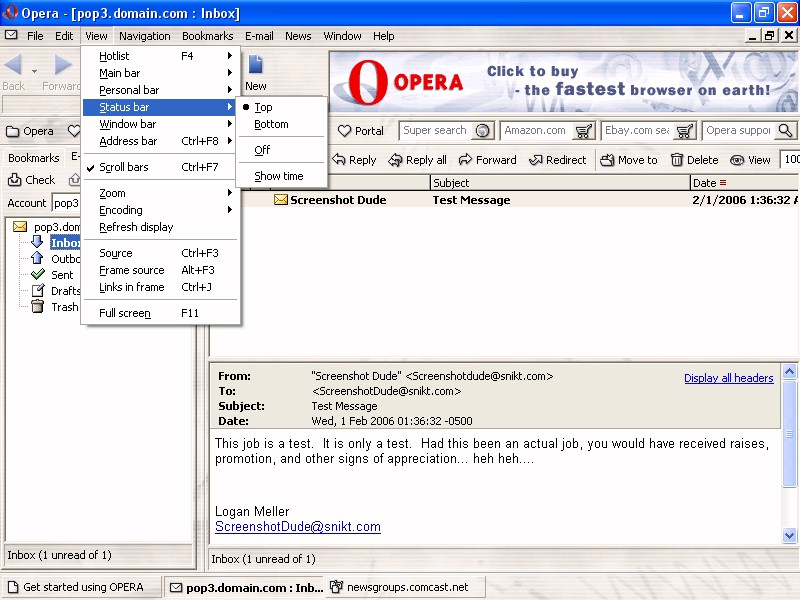
Task: Open the Outbox folder
Action: (65, 259)
